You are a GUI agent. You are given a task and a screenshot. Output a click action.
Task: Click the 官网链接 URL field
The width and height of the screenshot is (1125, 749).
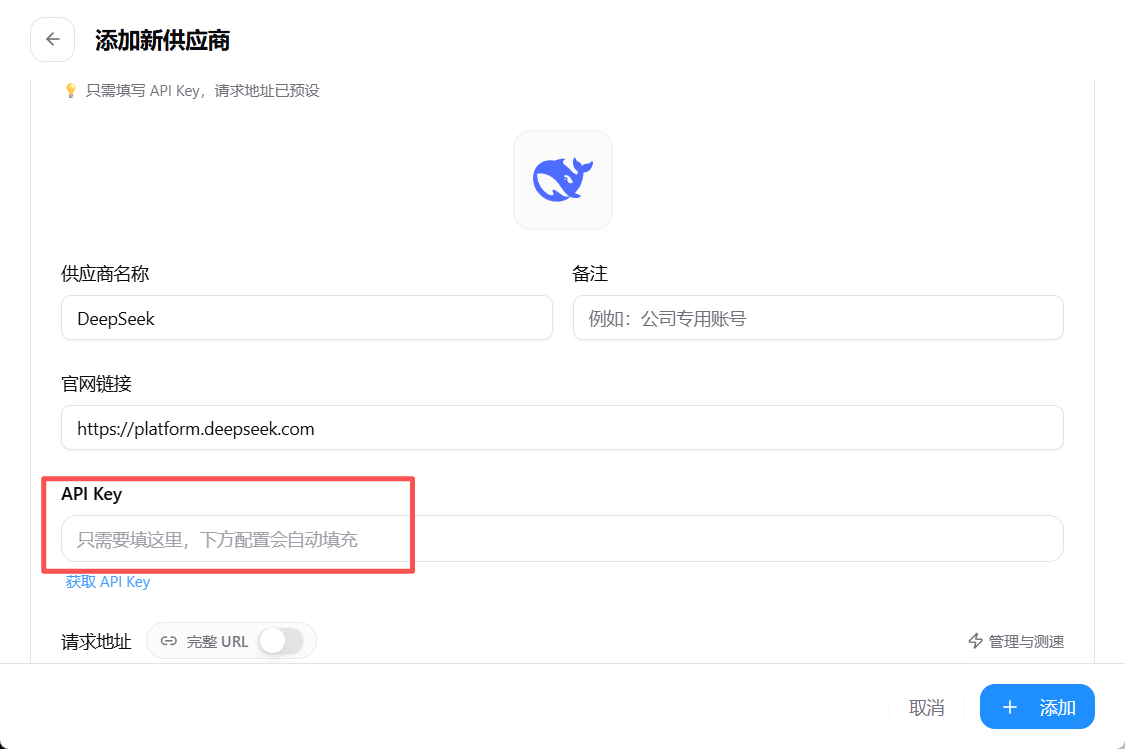click(562, 428)
